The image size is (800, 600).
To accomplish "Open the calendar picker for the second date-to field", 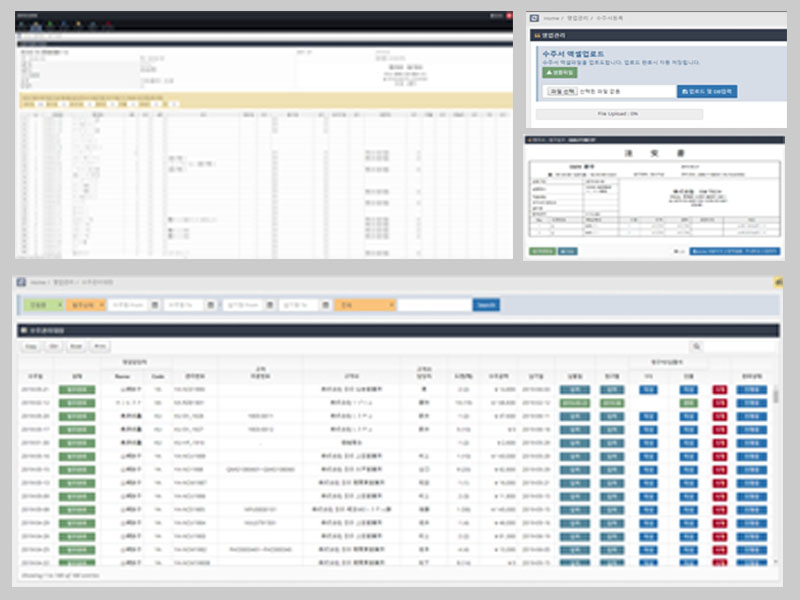I will tap(326, 304).
